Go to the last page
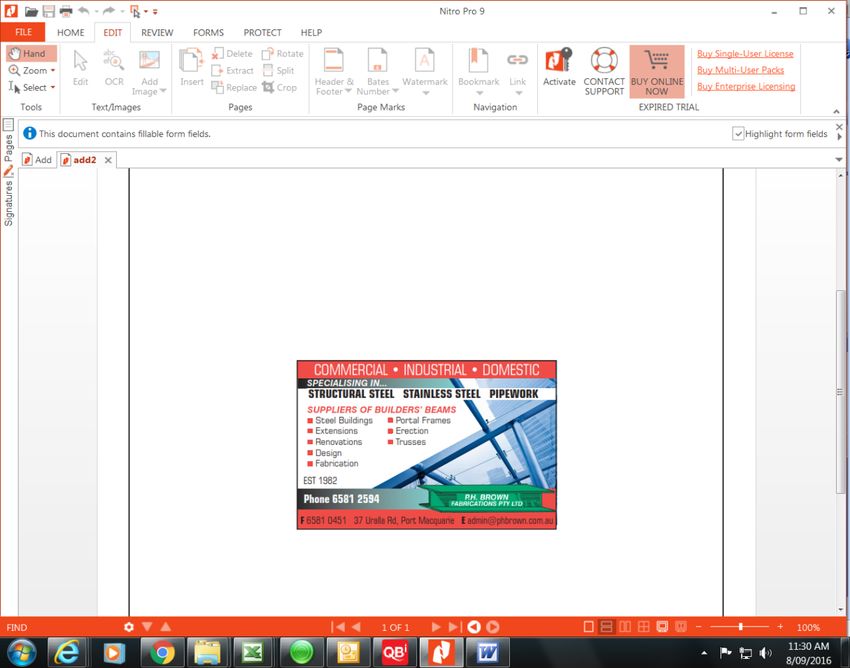The width and height of the screenshot is (850, 668). coord(455,627)
